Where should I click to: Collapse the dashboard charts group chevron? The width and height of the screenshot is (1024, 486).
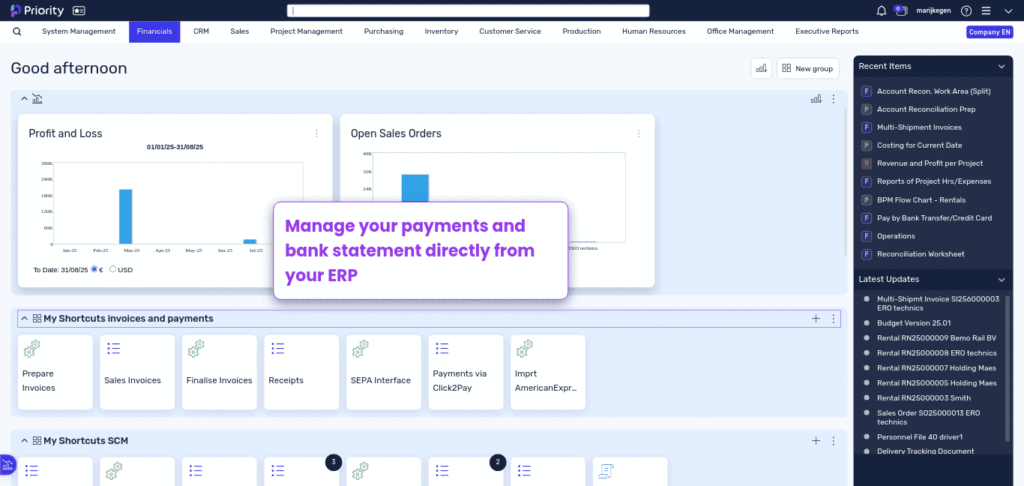pos(24,99)
